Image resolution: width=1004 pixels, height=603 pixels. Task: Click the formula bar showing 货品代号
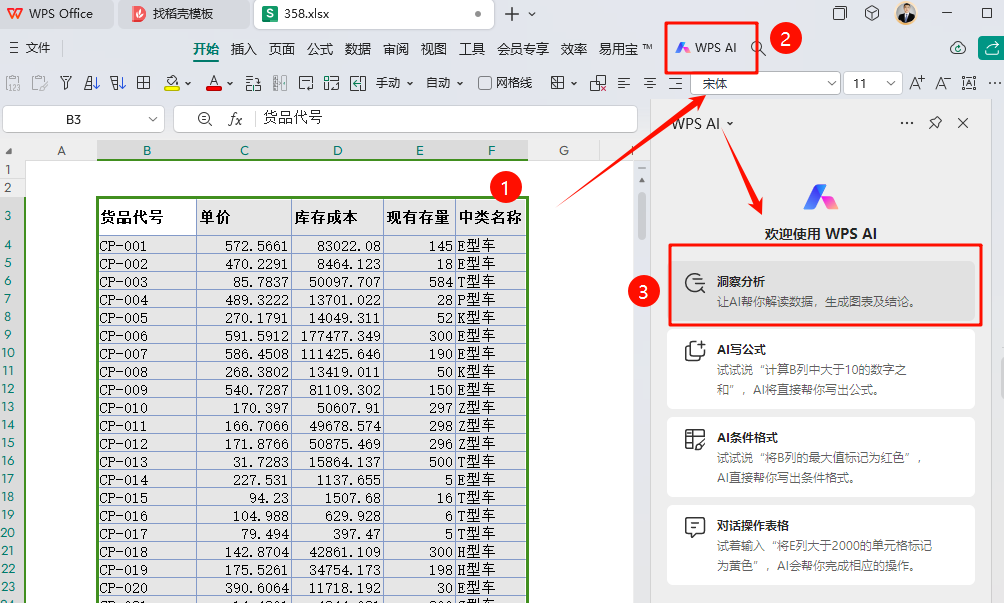(447, 119)
